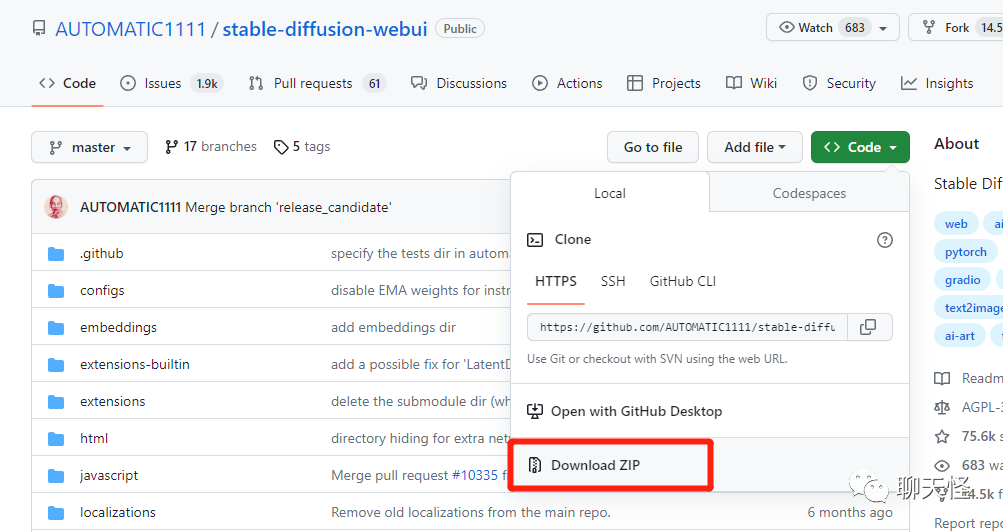
Task: Copy the clone URL to clipboard
Action: click(869, 327)
